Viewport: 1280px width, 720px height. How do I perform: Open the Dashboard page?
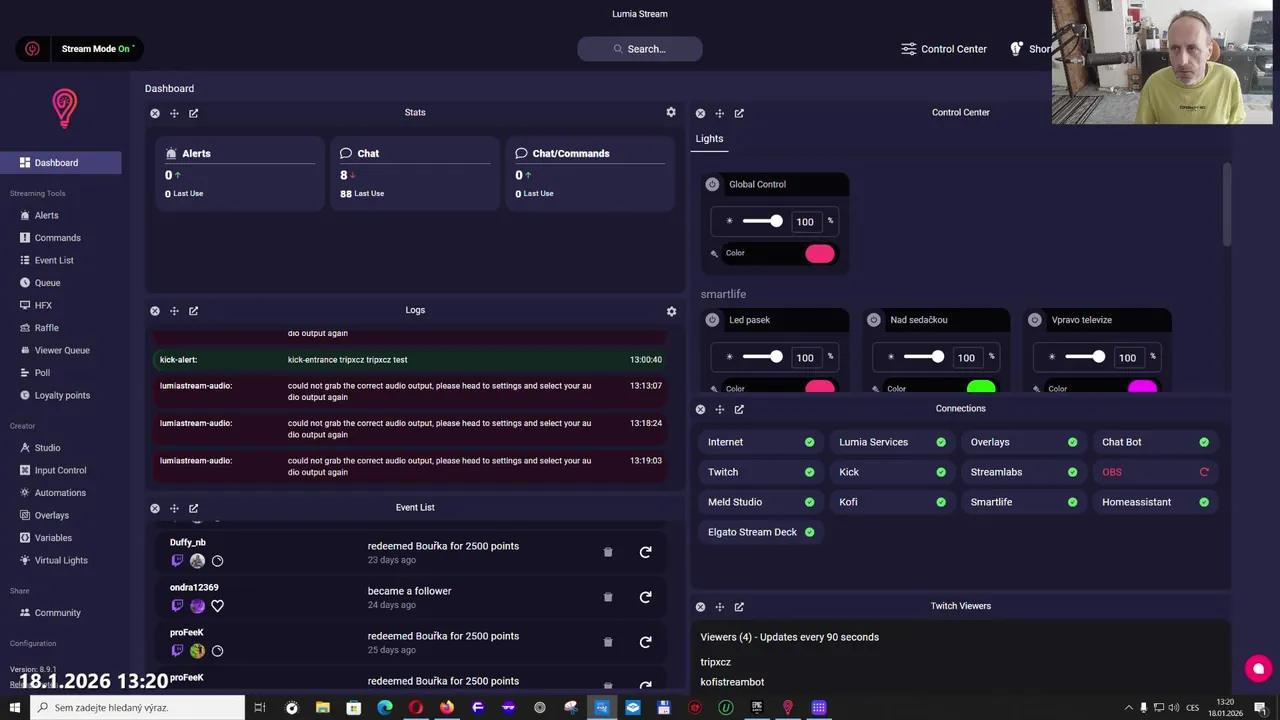point(61,163)
